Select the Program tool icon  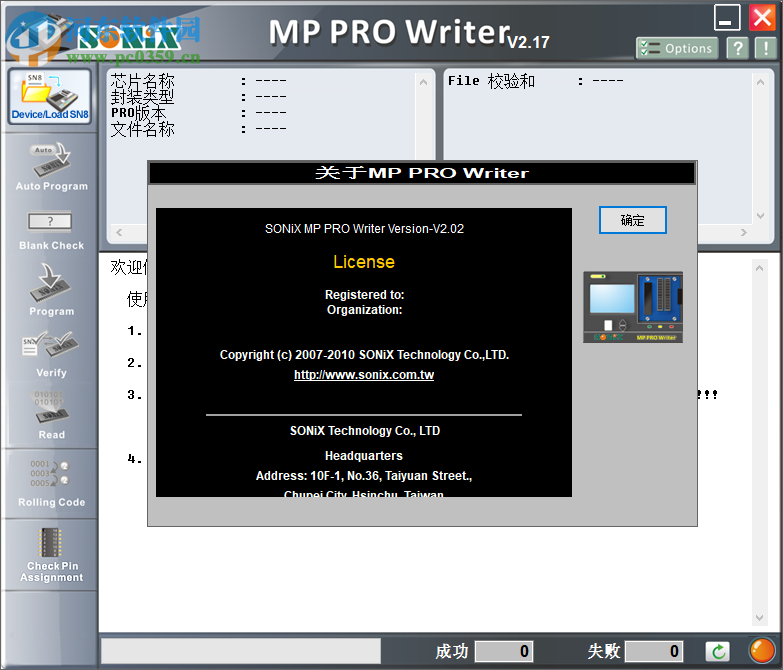click(51, 290)
